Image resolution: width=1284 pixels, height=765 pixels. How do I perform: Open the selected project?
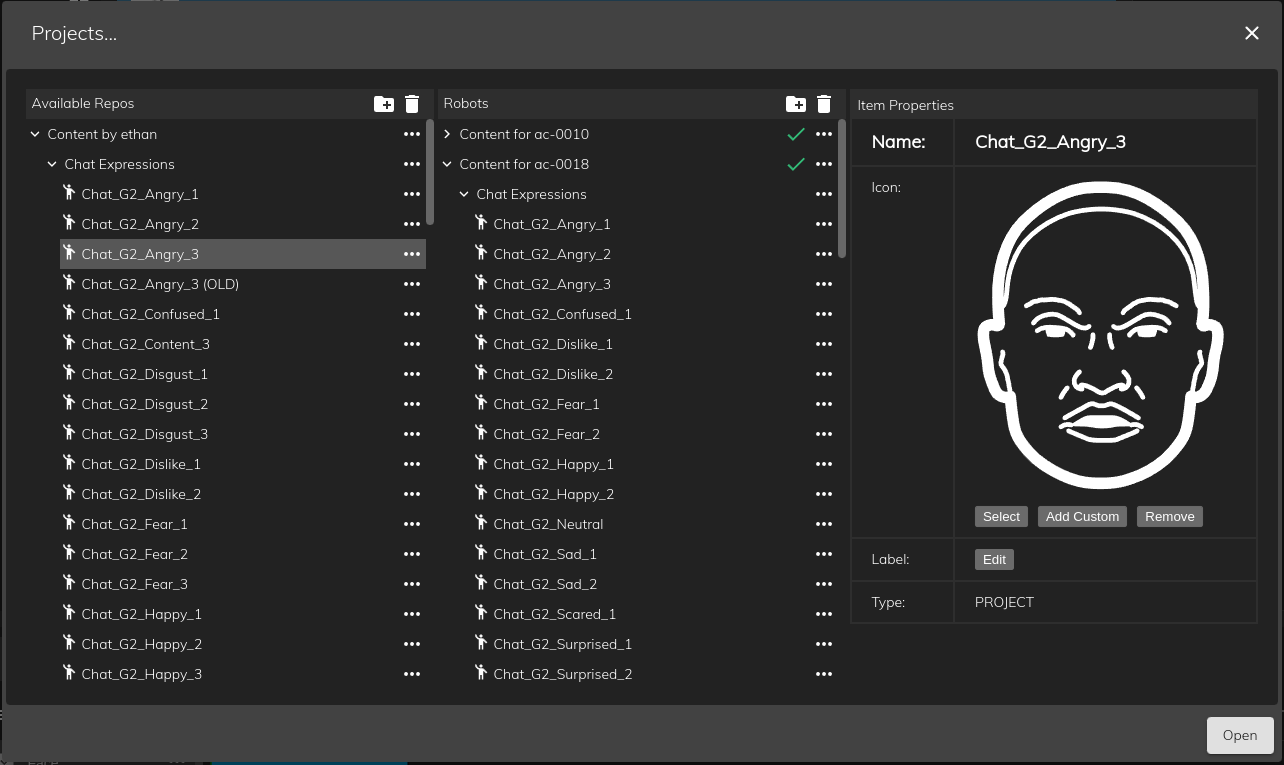click(x=1240, y=735)
